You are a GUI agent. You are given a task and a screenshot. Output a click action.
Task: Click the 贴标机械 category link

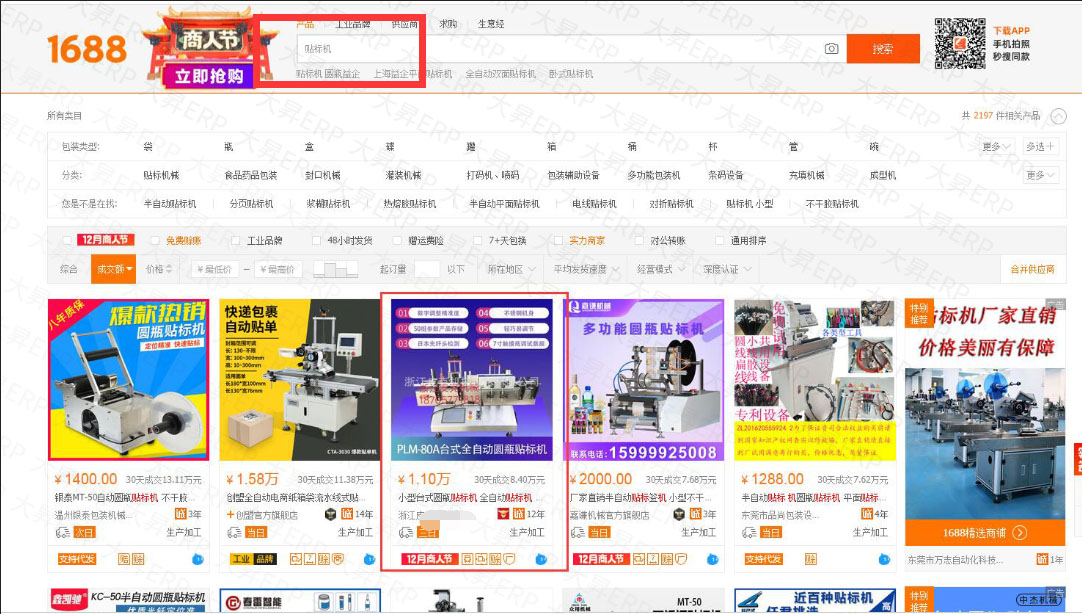tap(161, 175)
